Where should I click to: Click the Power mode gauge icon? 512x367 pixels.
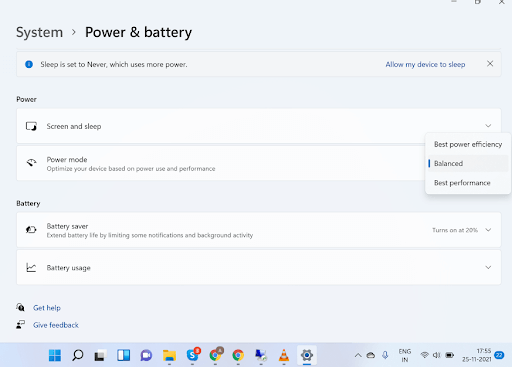coord(32,163)
